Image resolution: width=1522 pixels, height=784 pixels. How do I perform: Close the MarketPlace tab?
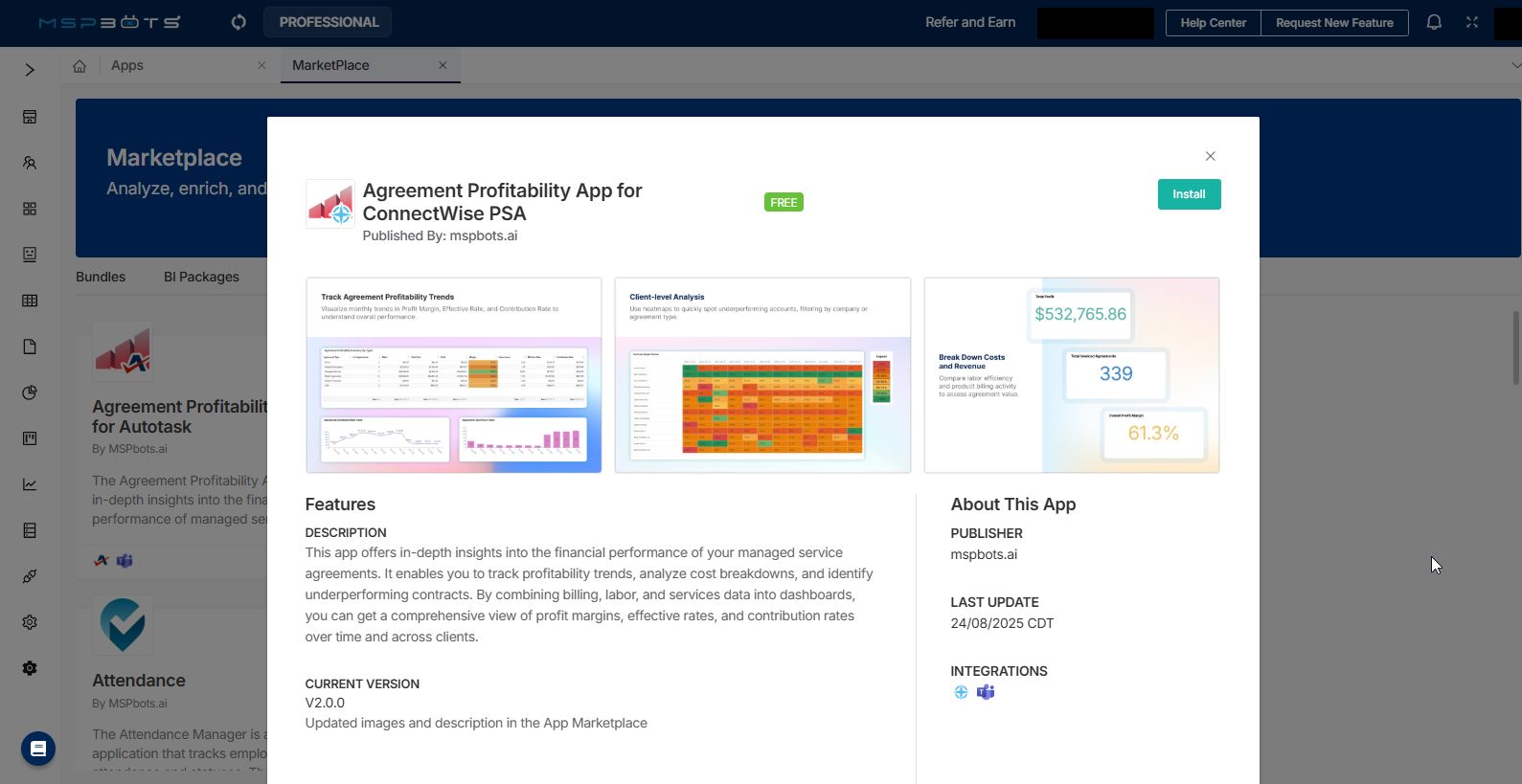[443, 65]
